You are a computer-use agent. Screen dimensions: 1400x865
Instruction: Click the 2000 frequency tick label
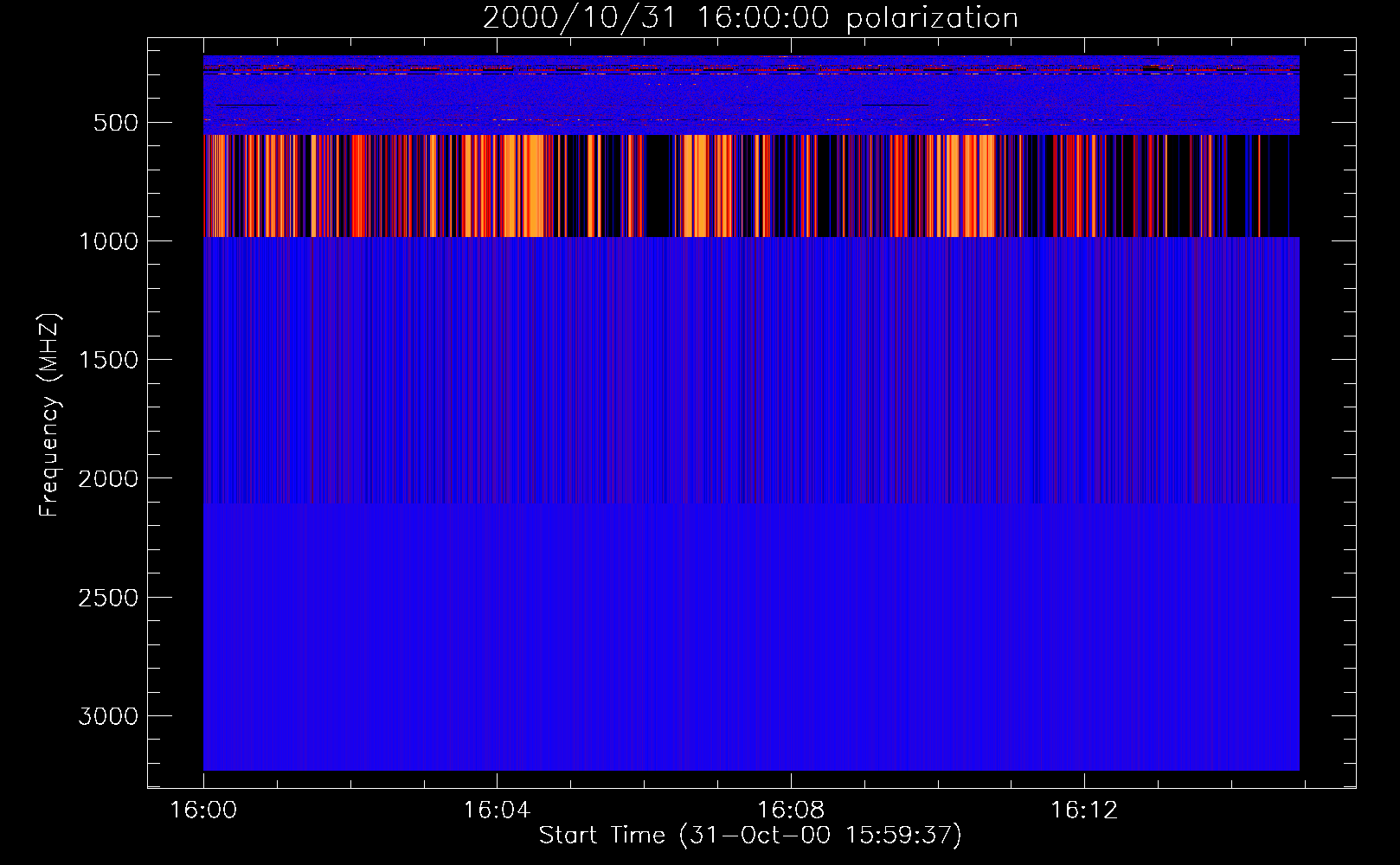[108, 479]
